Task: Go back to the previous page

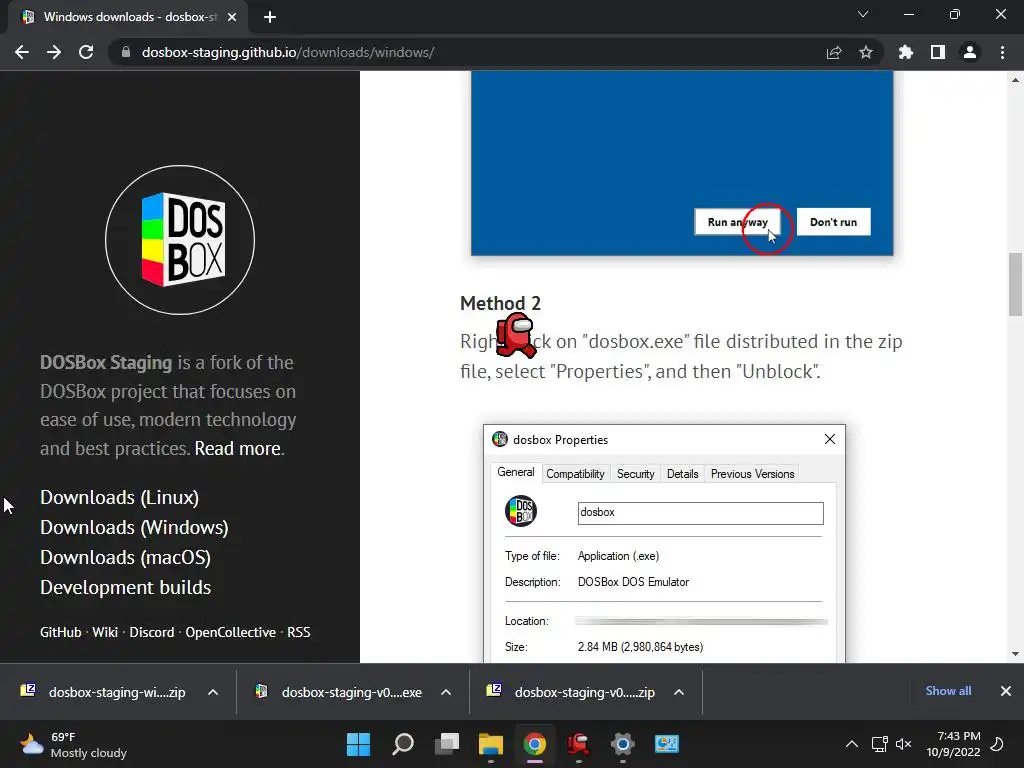Action: (22, 52)
